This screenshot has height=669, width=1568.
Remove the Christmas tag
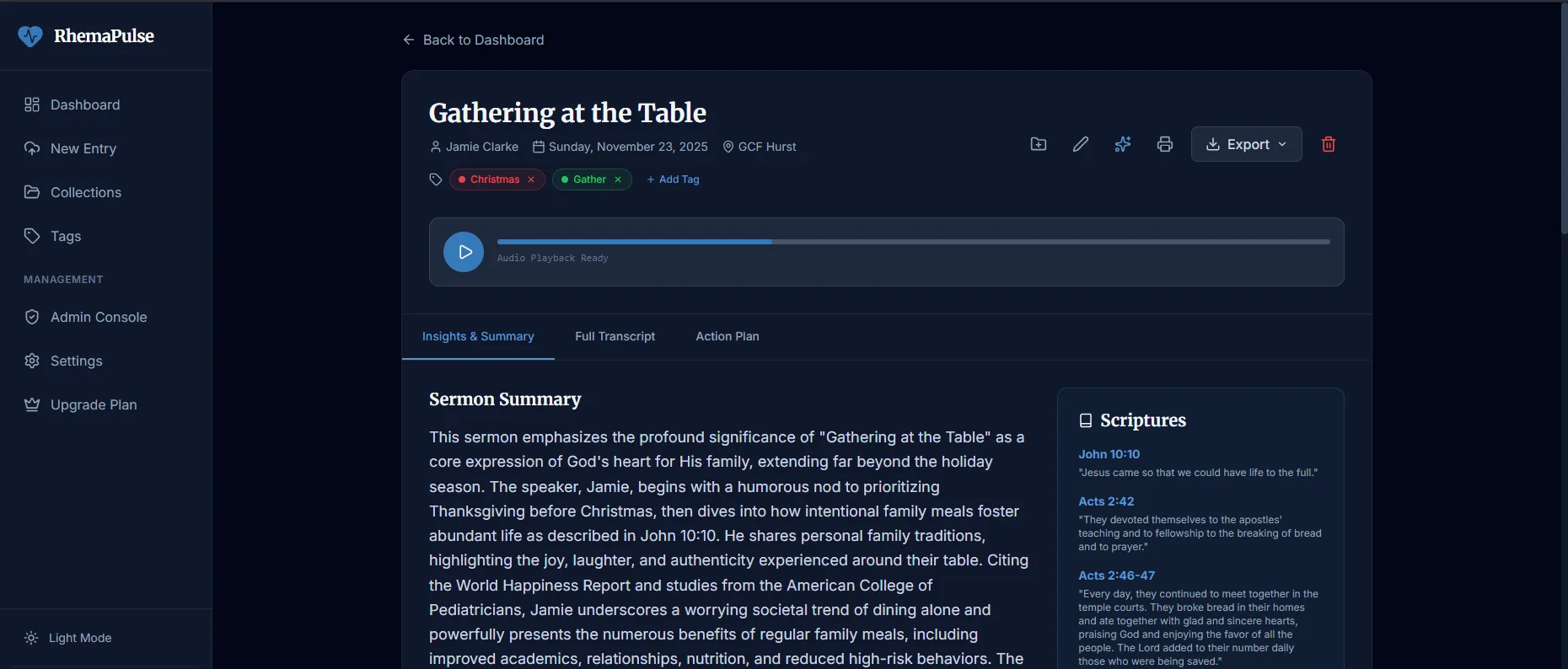tap(531, 179)
